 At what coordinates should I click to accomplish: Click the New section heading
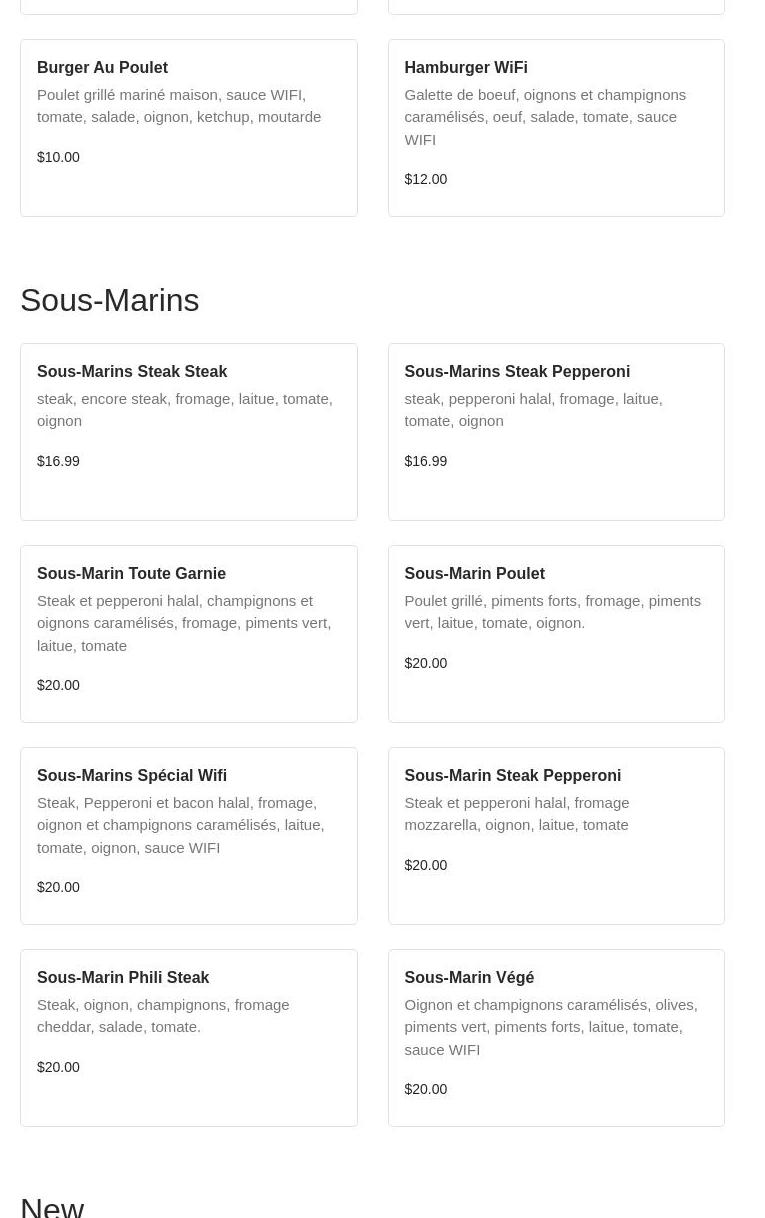52,1206
